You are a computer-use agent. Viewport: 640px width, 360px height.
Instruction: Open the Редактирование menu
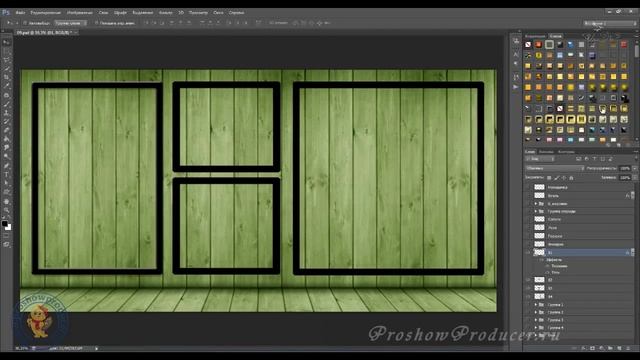(45, 13)
